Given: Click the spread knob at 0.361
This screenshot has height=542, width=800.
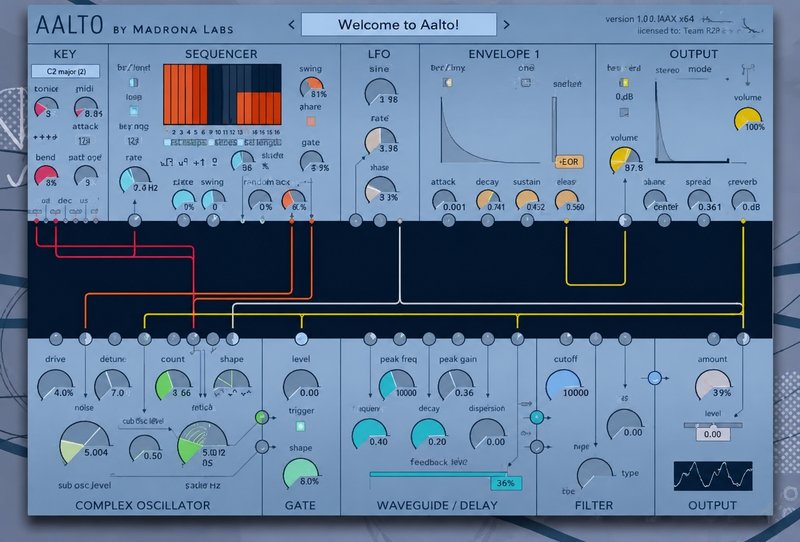Looking at the screenshot, I should [699, 200].
